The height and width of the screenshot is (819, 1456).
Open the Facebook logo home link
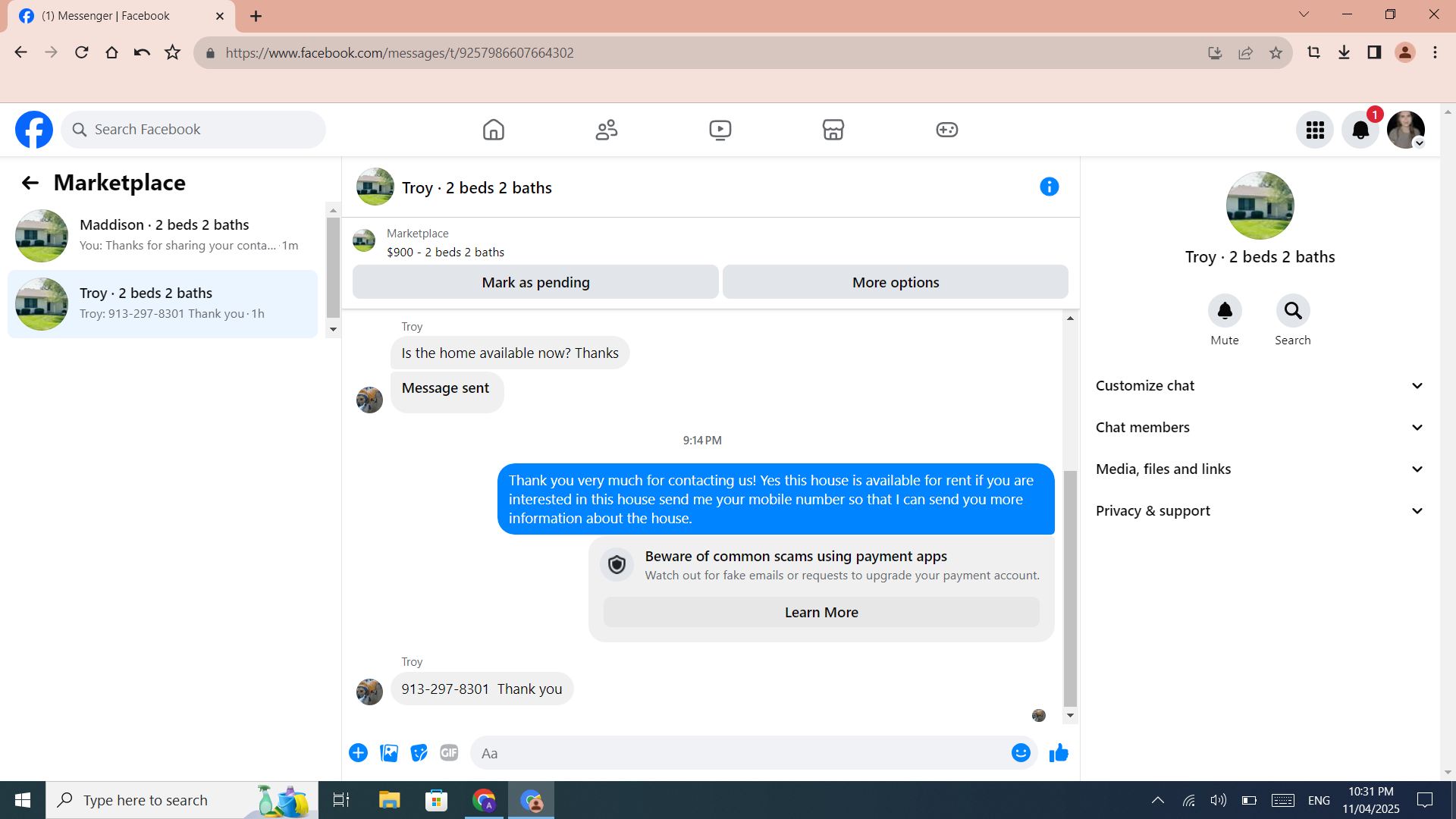coord(34,130)
